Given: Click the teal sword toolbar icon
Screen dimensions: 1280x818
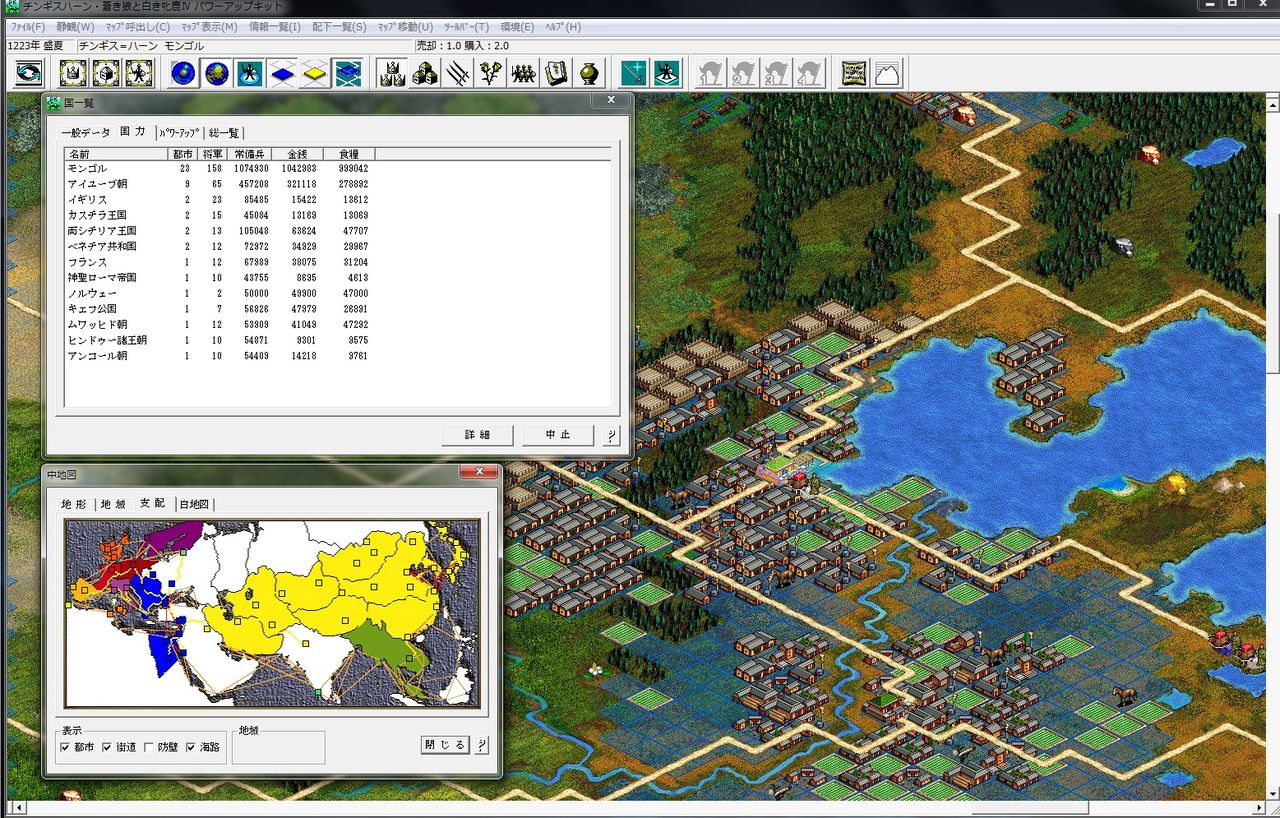Looking at the screenshot, I should point(634,73).
